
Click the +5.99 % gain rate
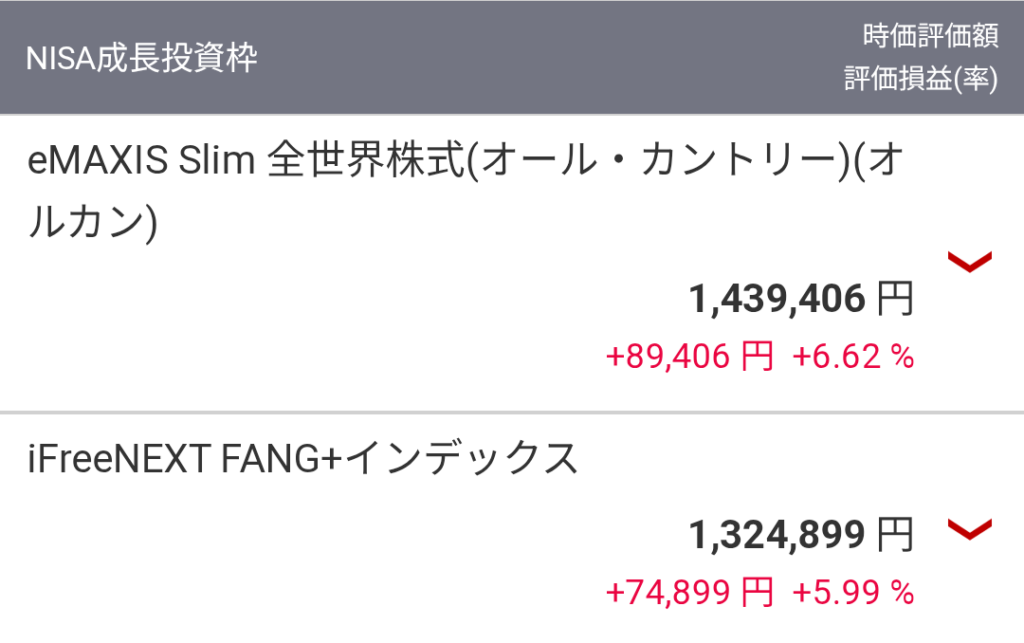click(x=853, y=593)
